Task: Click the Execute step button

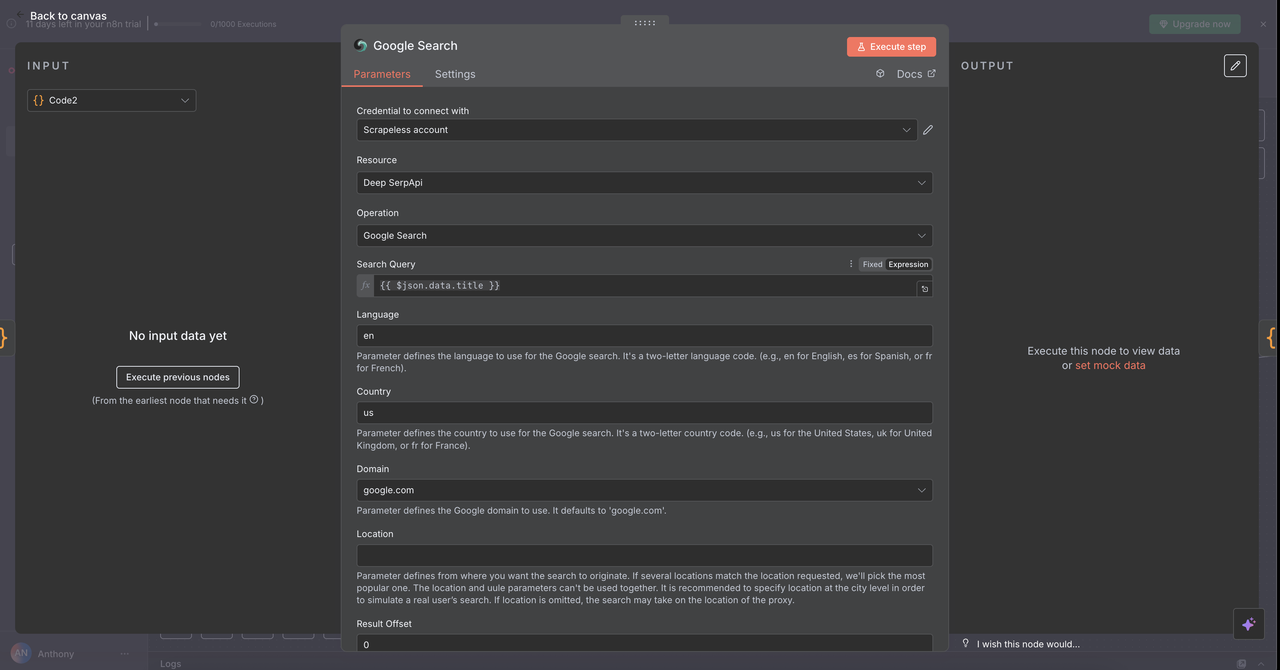Action: point(891,47)
